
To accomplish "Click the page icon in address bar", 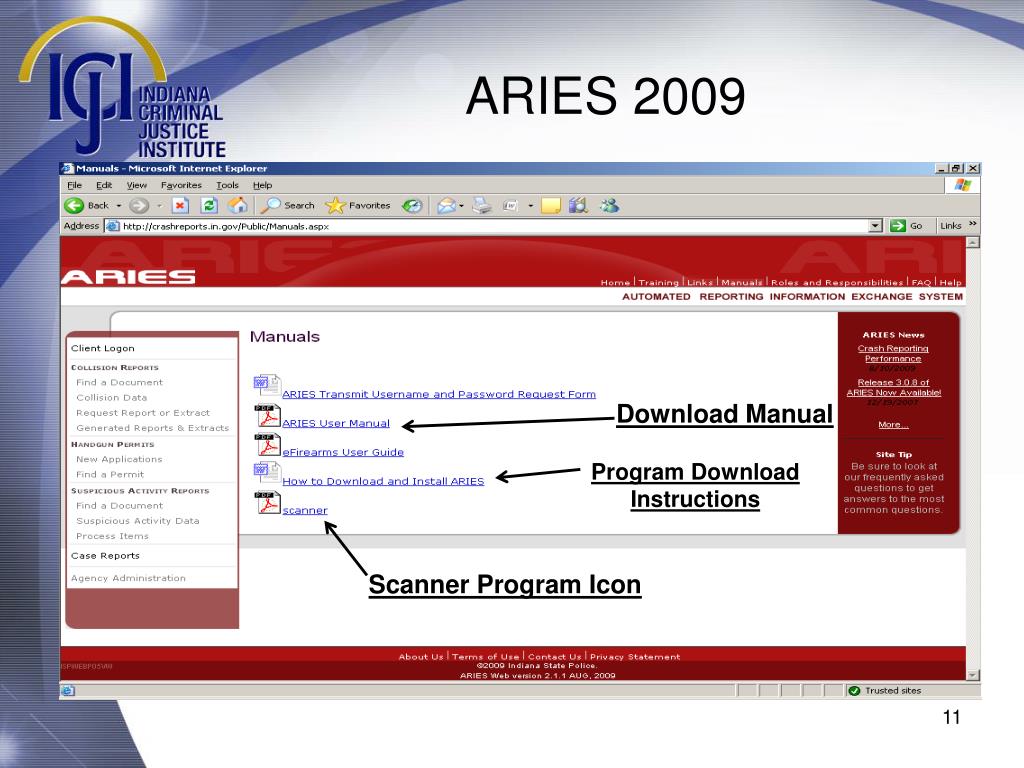I will point(112,226).
